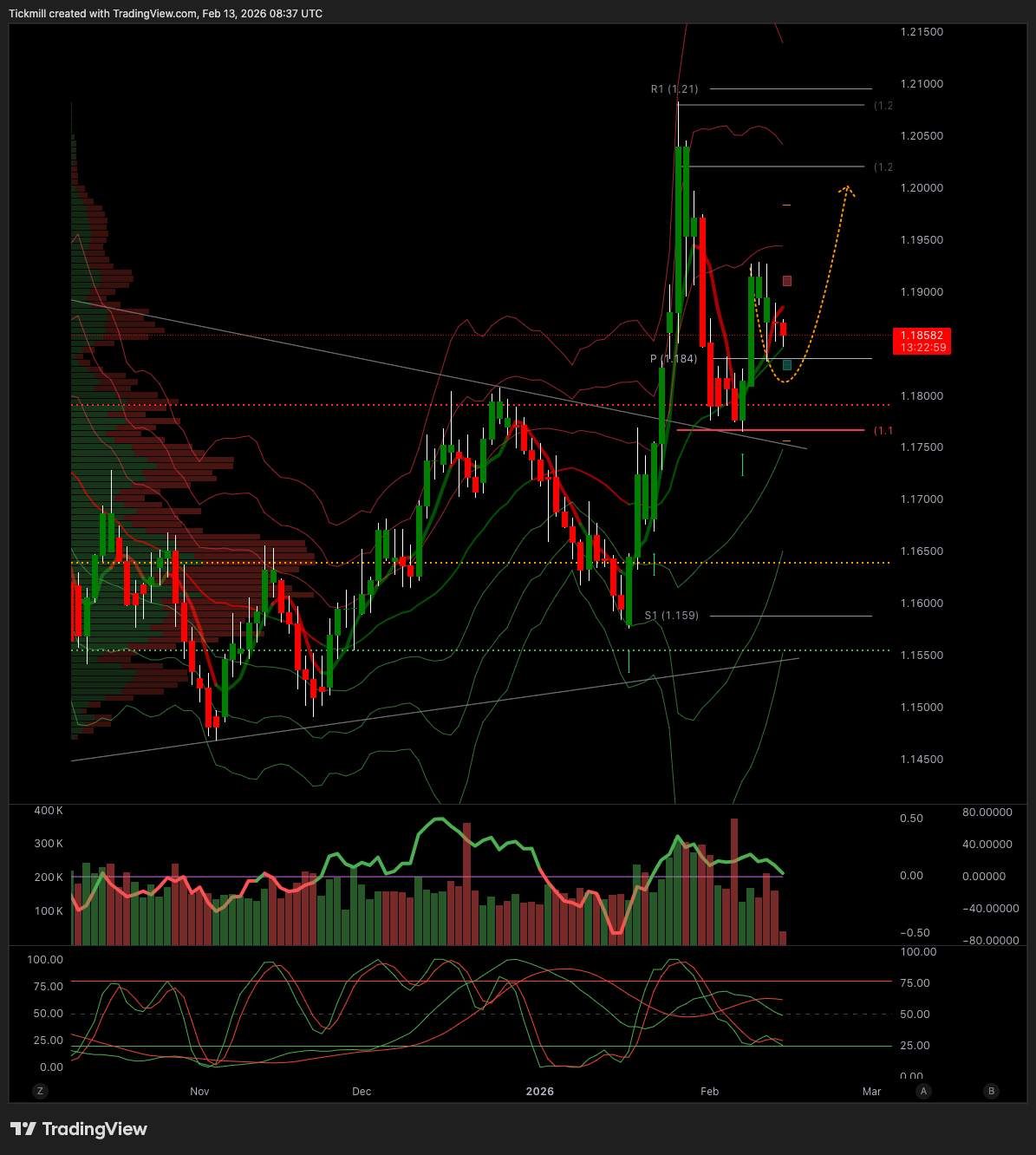
Task: Toggle the B button on the time axis
Action: point(991,1091)
